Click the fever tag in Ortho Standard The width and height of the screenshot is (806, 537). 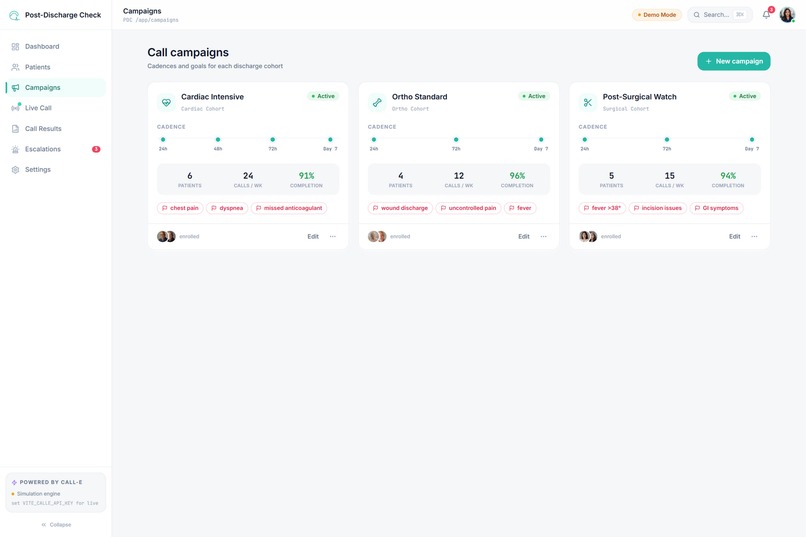pos(520,208)
